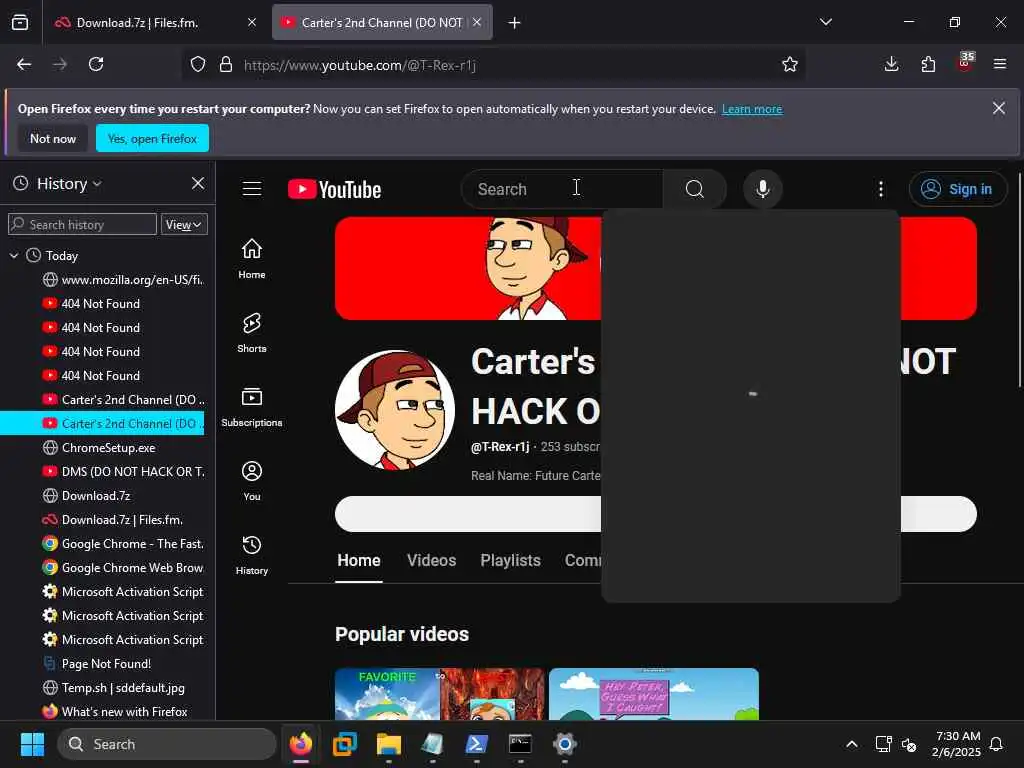Open Google Chrome - The Fast. history entry
This screenshot has width=1024, height=768.
(x=123, y=543)
